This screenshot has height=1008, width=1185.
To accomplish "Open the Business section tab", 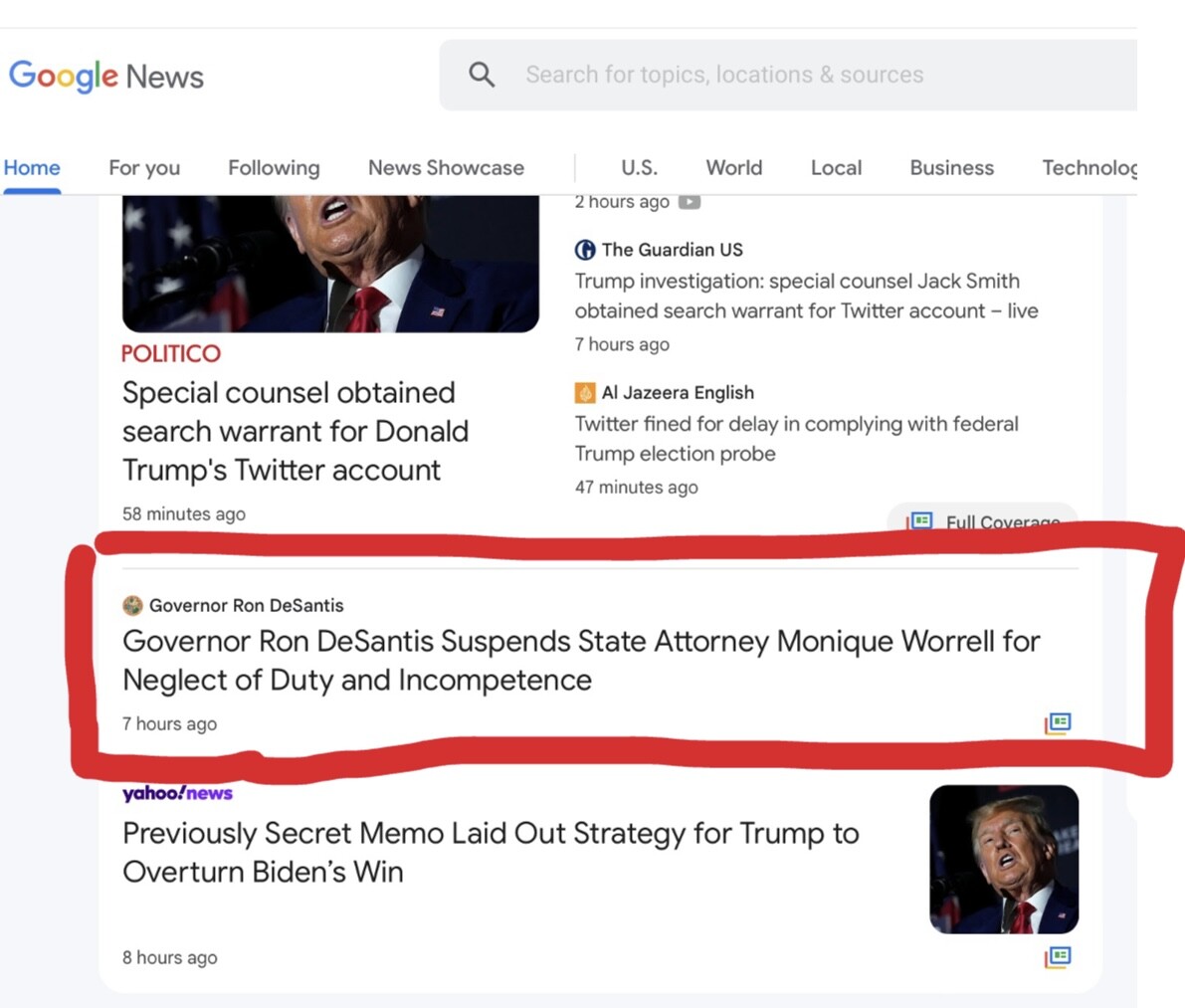I will click(951, 168).
